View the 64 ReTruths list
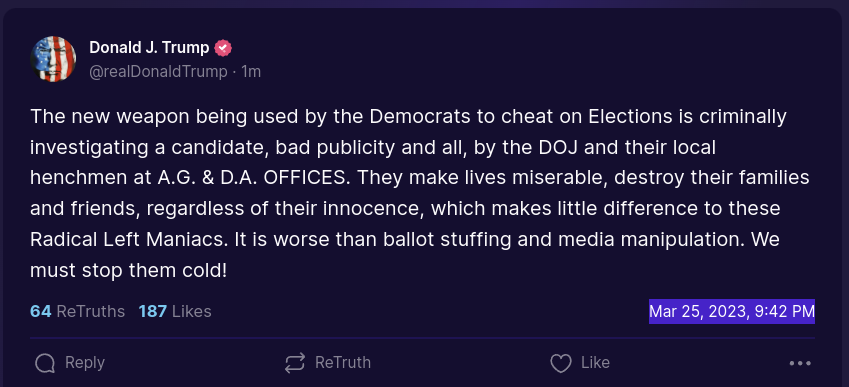This screenshot has width=849, height=387. point(77,311)
